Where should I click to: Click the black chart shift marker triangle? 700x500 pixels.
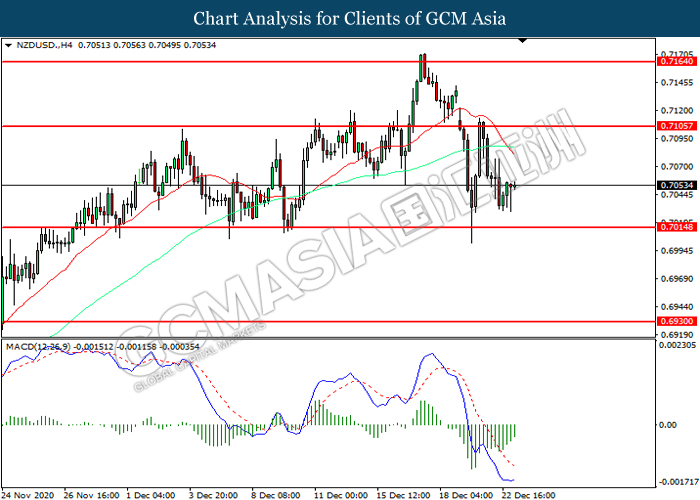pyautogui.click(x=522, y=41)
